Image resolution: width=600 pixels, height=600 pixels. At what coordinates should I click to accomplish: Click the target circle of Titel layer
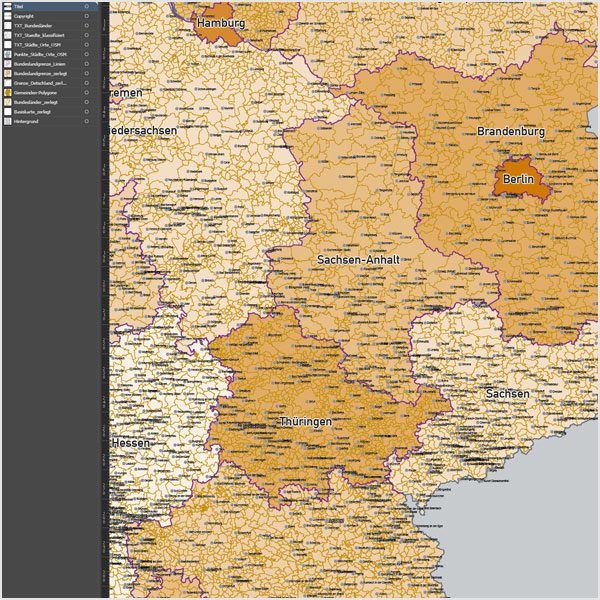tap(87, 6)
